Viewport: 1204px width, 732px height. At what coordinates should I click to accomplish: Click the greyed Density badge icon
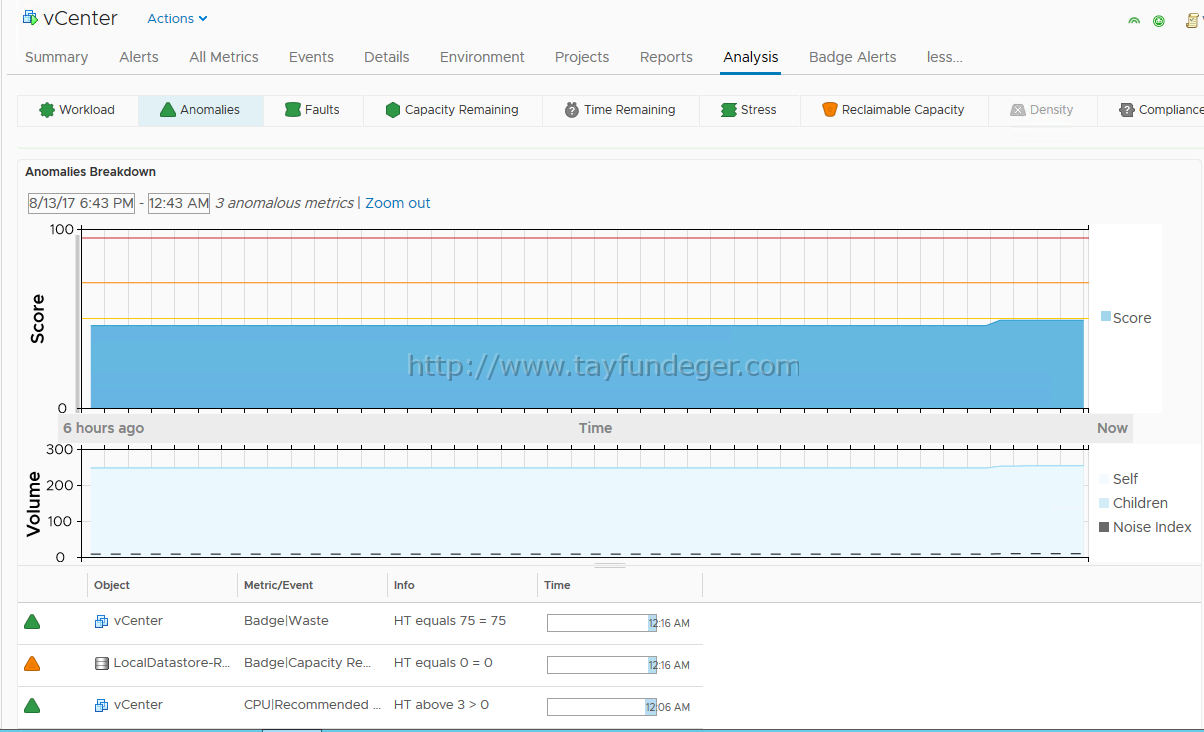pos(1018,110)
